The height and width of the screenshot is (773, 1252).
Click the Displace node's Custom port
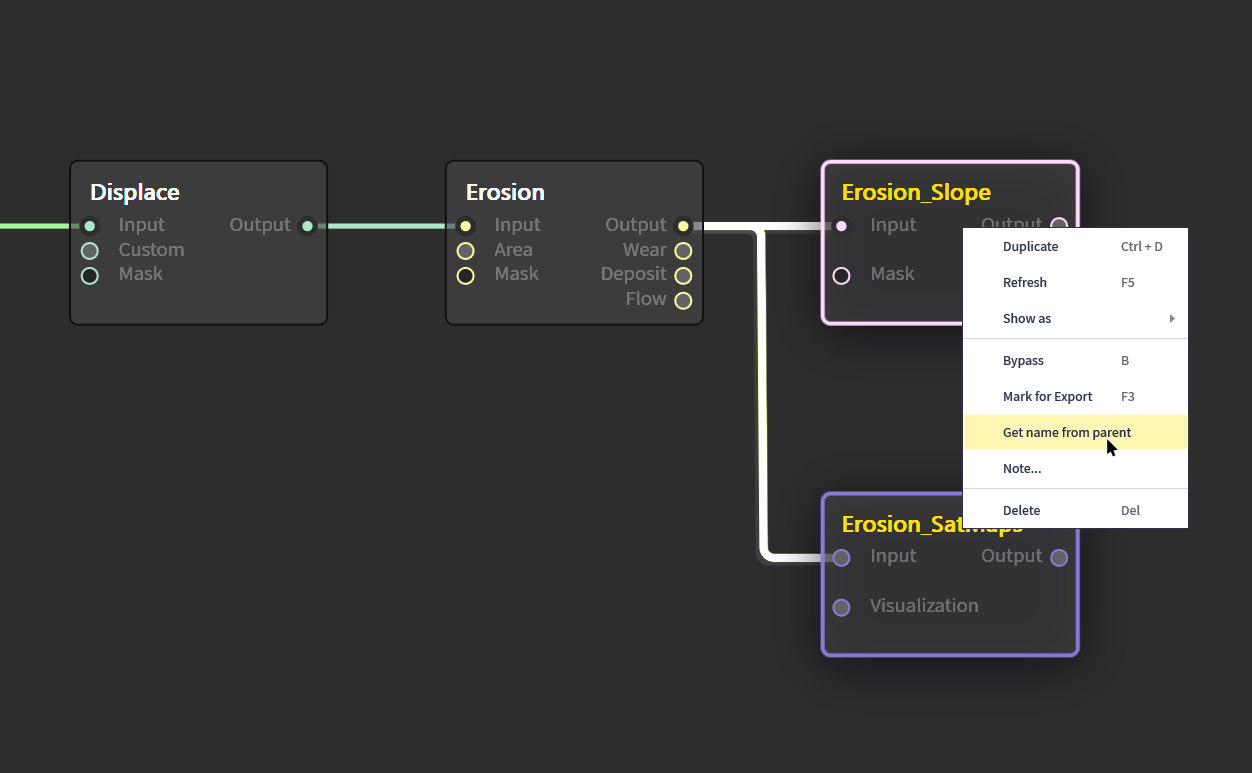pos(90,251)
